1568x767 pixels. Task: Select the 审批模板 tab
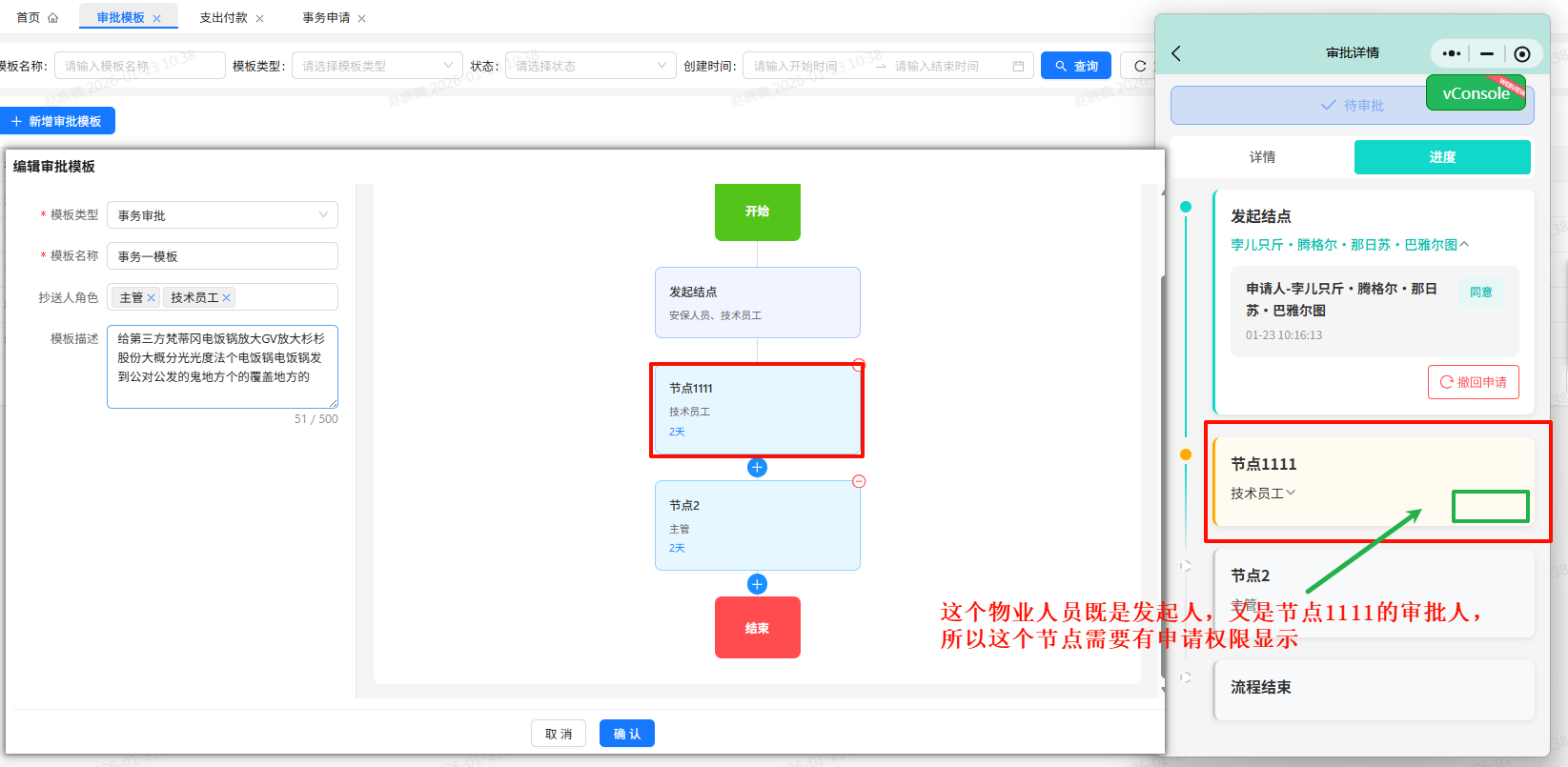[x=120, y=18]
